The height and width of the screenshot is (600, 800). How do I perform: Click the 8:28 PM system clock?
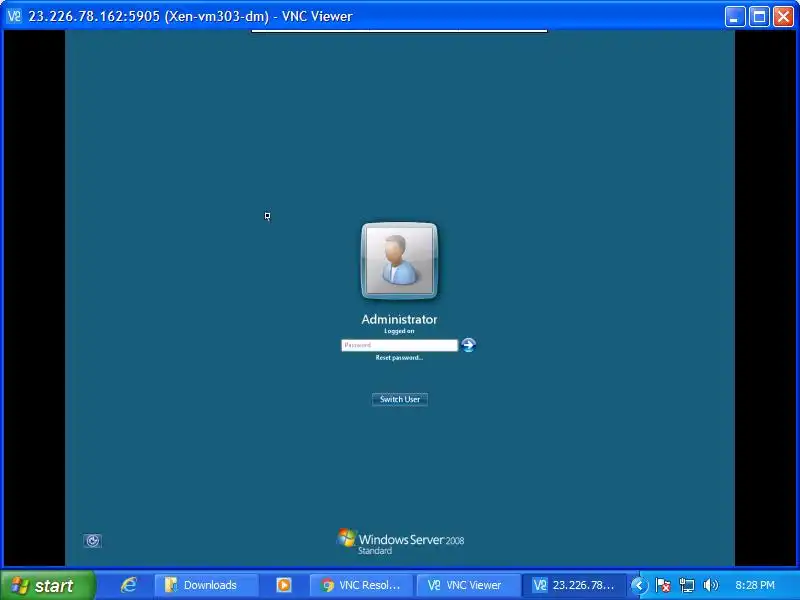755,585
